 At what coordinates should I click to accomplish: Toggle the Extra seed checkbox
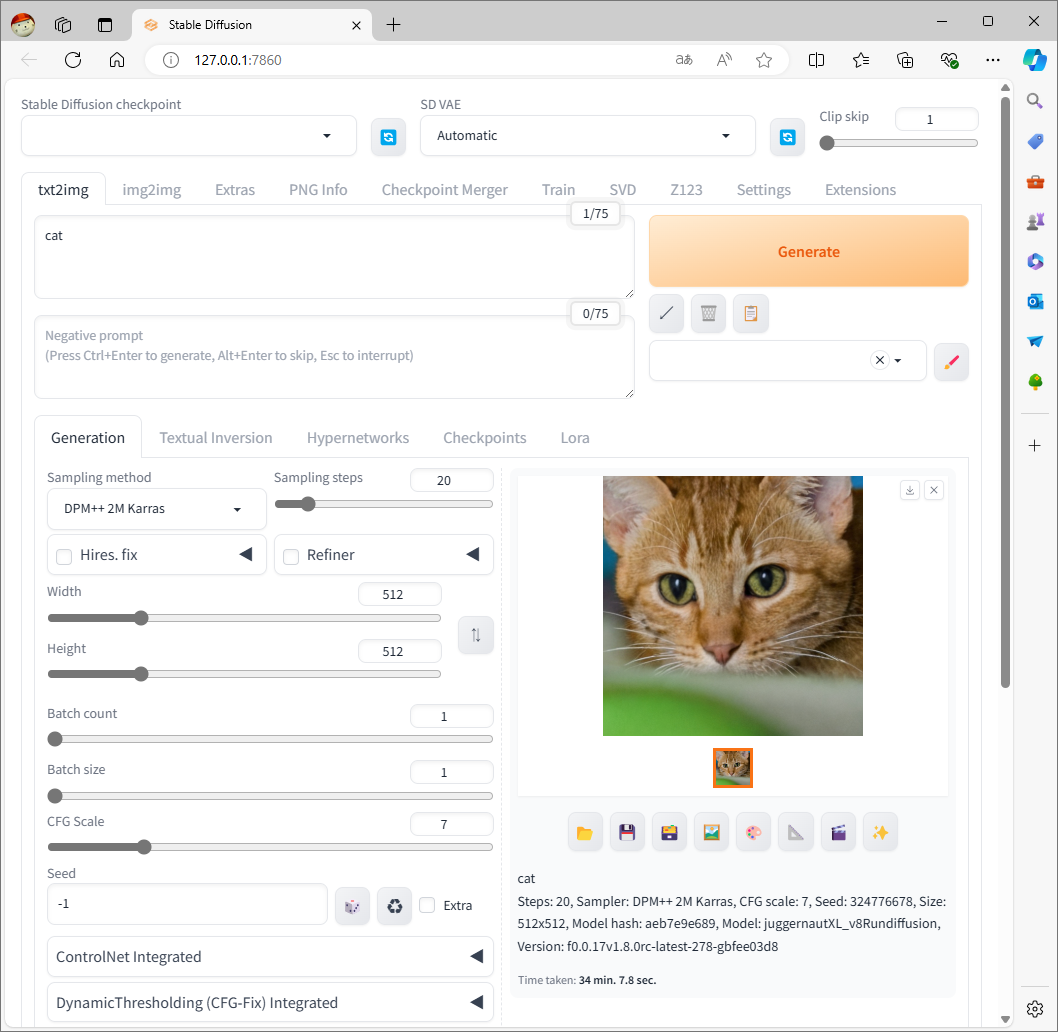pyautogui.click(x=427, y=905)
